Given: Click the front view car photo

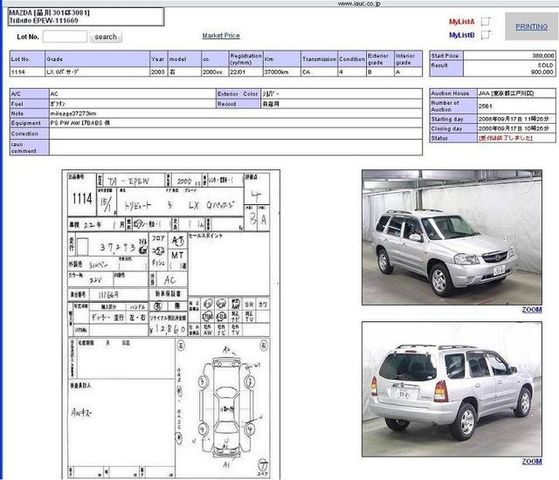Looking at the screenshot, I should [x=452, y=238].
